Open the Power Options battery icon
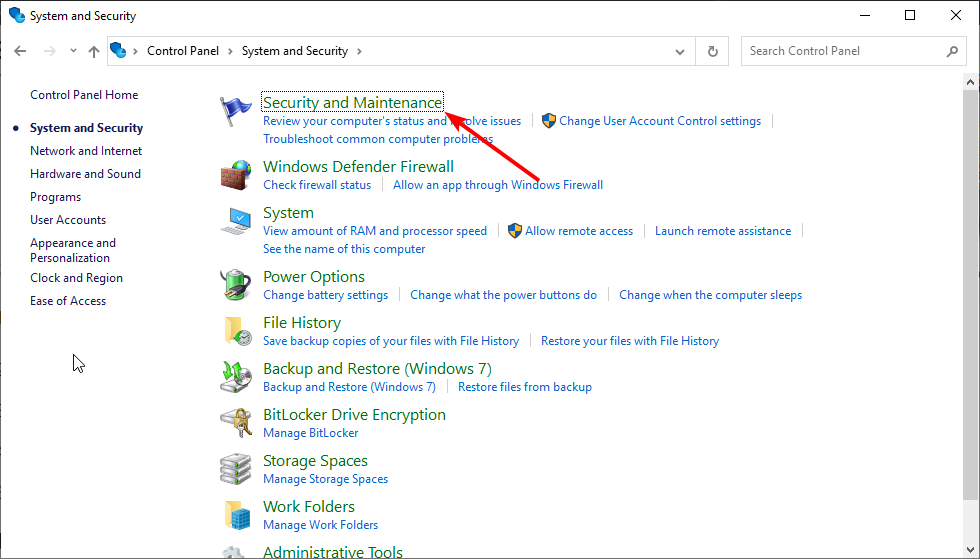 tap(236, 285)
